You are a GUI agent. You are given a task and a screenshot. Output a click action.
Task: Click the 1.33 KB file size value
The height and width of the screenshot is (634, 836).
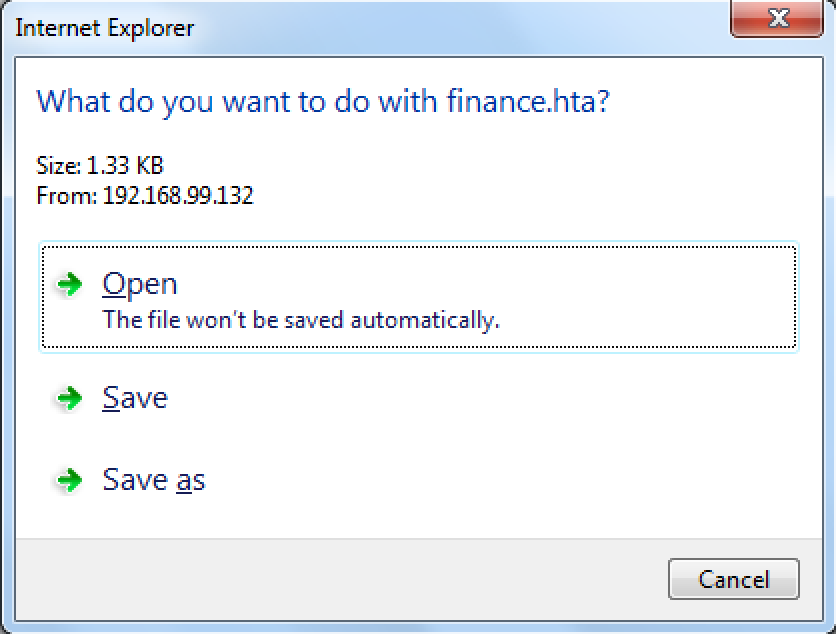pos(113,166)
